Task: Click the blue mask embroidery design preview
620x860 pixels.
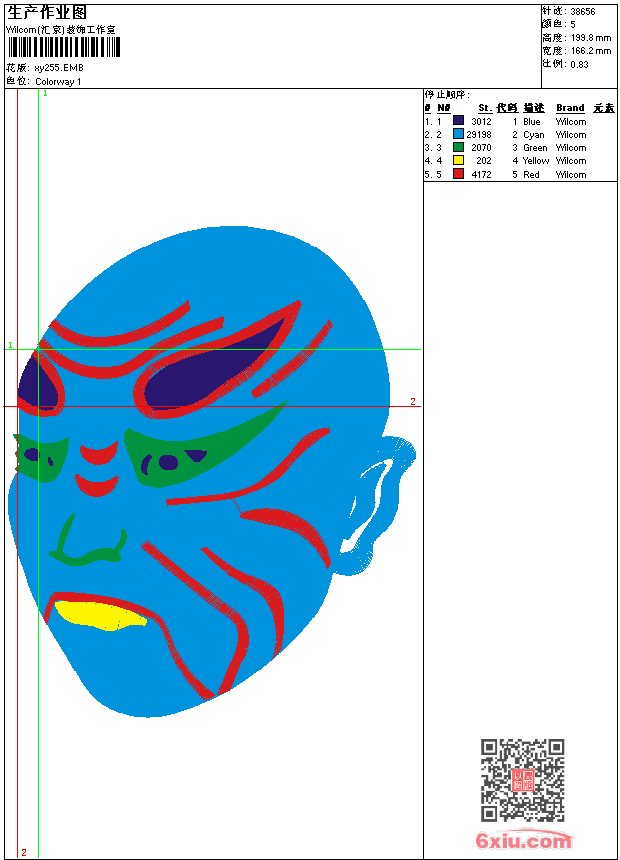Action: (211, 472)
